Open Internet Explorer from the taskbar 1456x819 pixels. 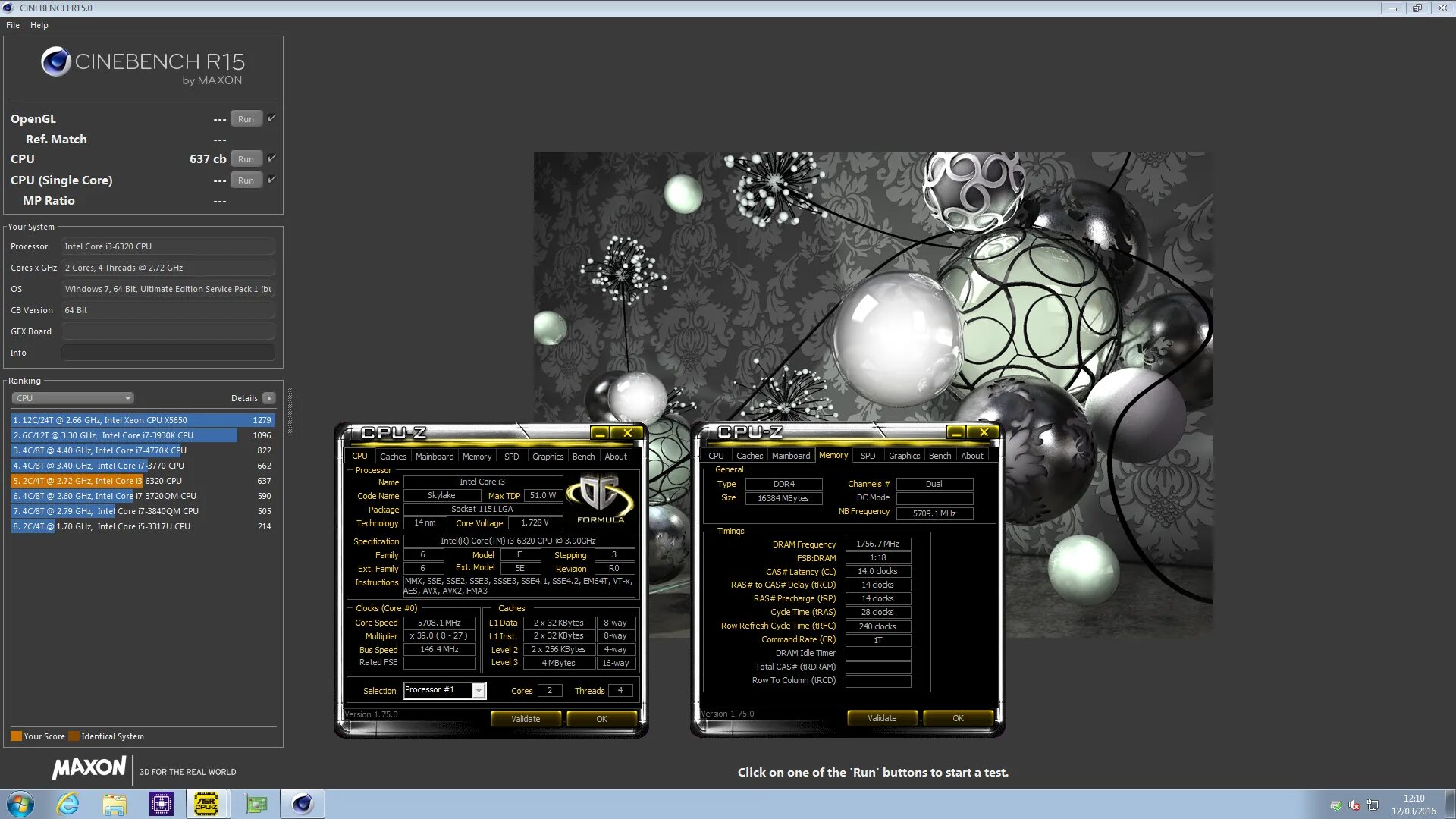pos(68,804)
